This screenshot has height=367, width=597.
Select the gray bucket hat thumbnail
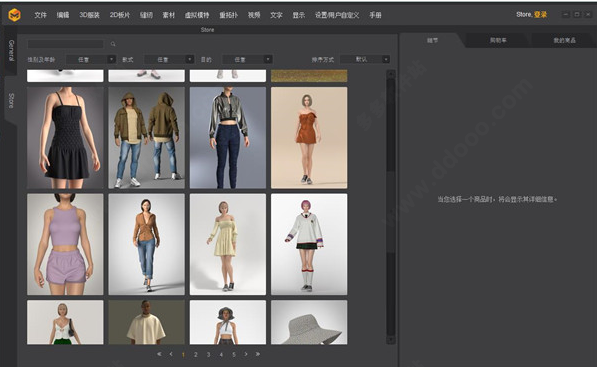(309, 322)
